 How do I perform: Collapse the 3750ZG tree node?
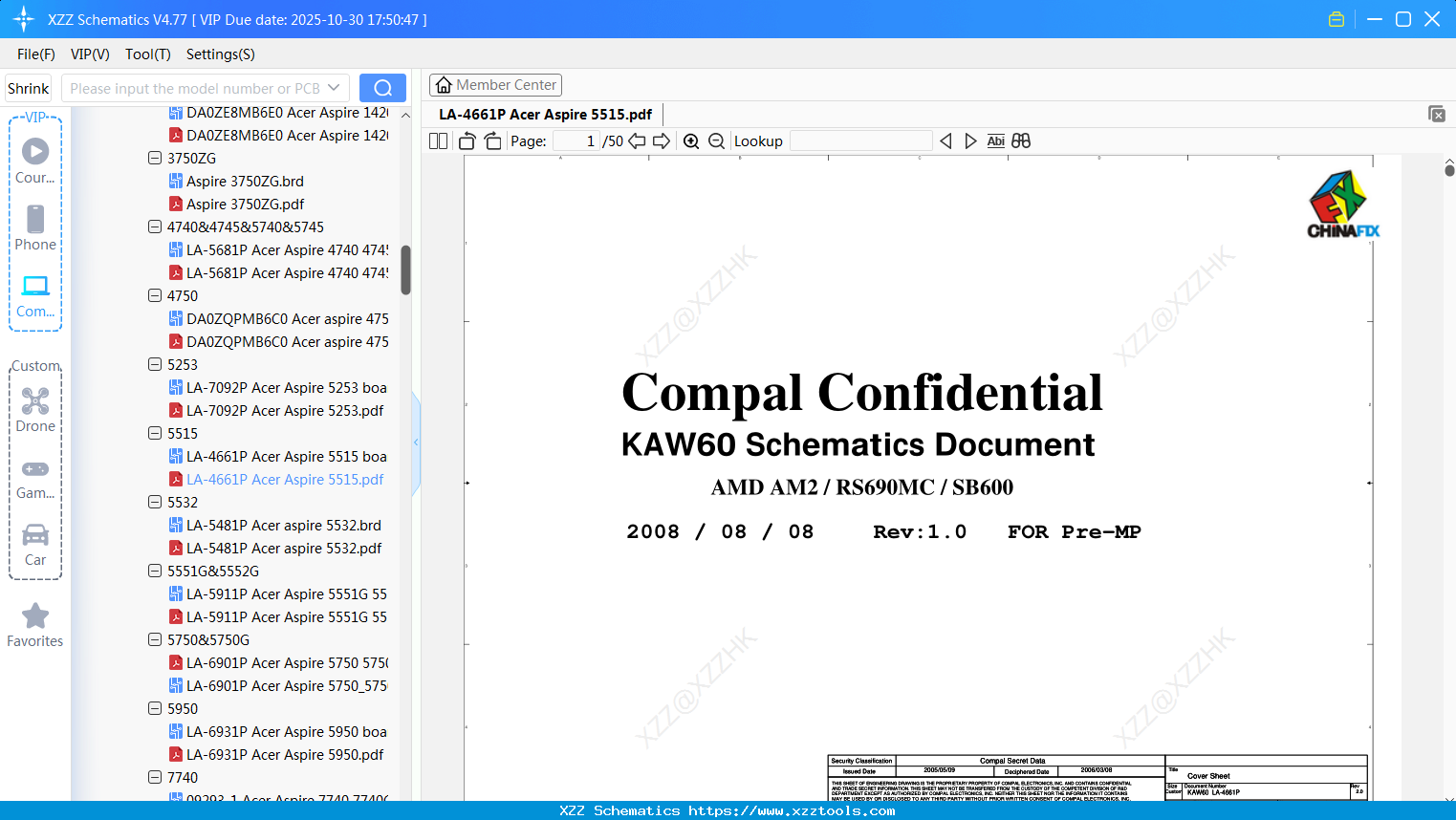(x=155, y=158)
